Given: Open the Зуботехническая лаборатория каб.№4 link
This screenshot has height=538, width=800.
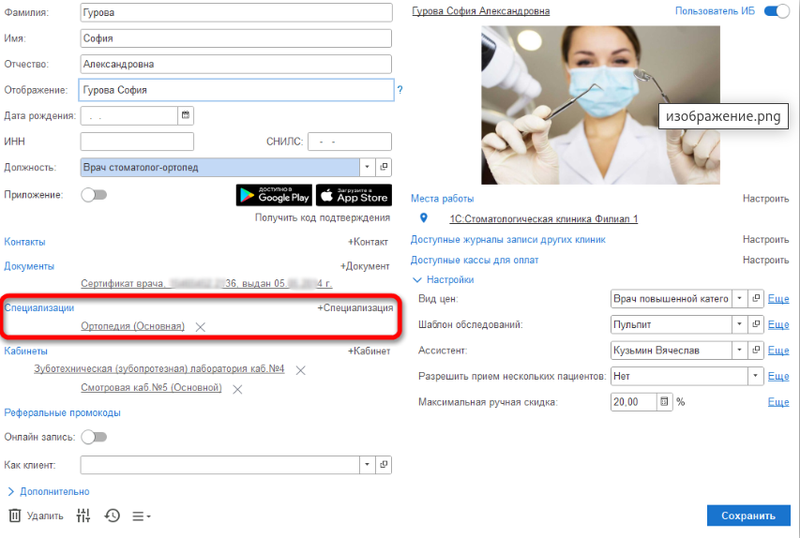Looking at the screenshot, I should (x=159, y=369).
